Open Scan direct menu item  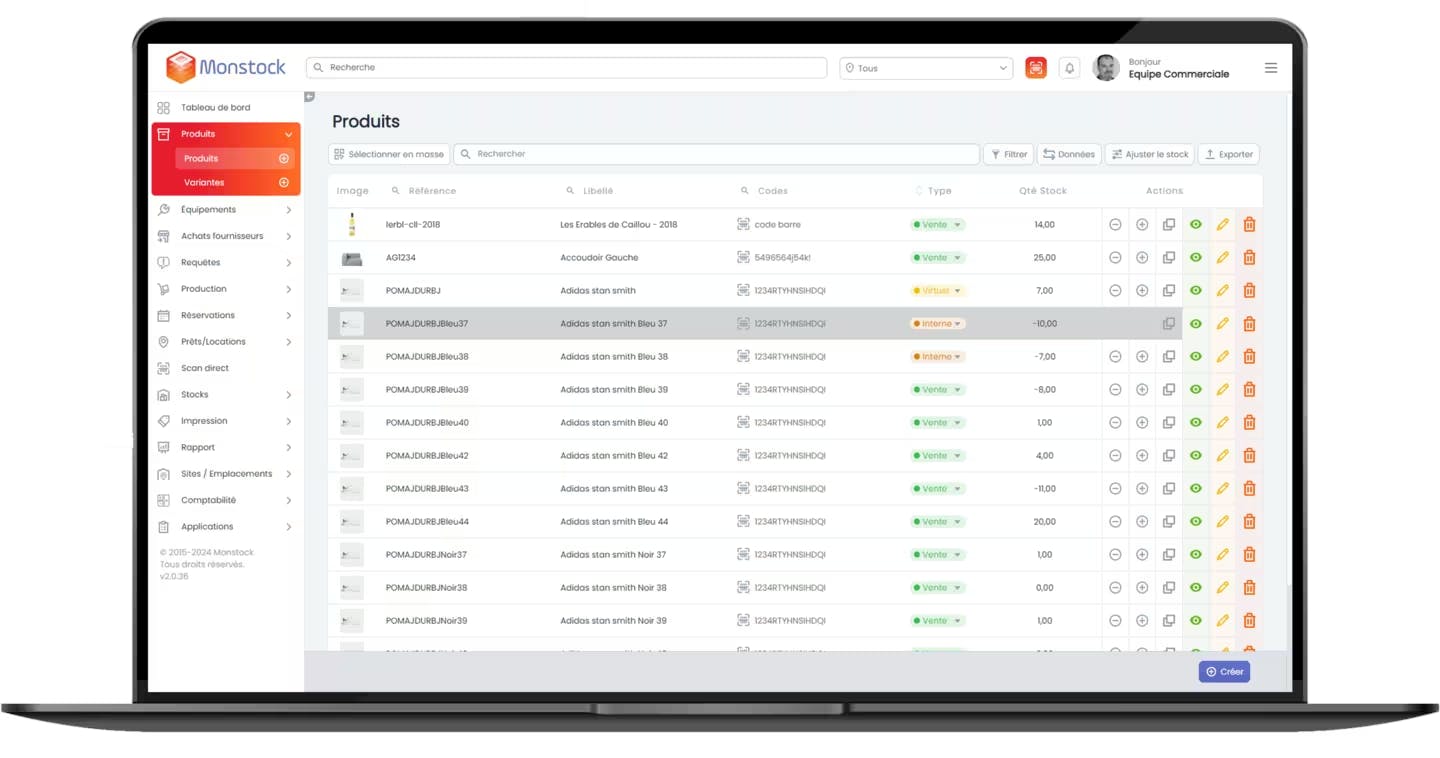[x=205, y=368]
